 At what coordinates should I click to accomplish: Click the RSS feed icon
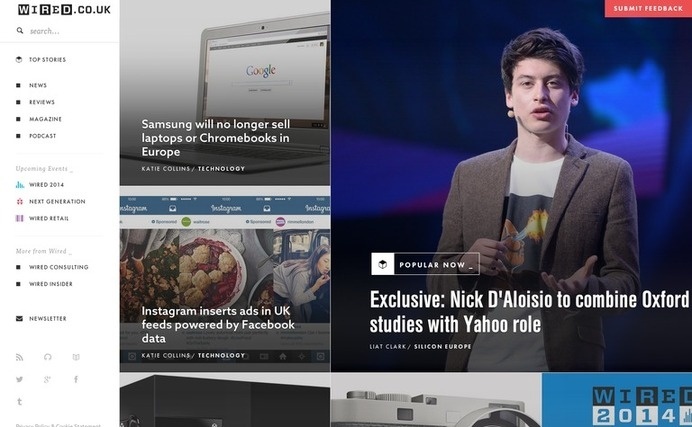point(19,357)
